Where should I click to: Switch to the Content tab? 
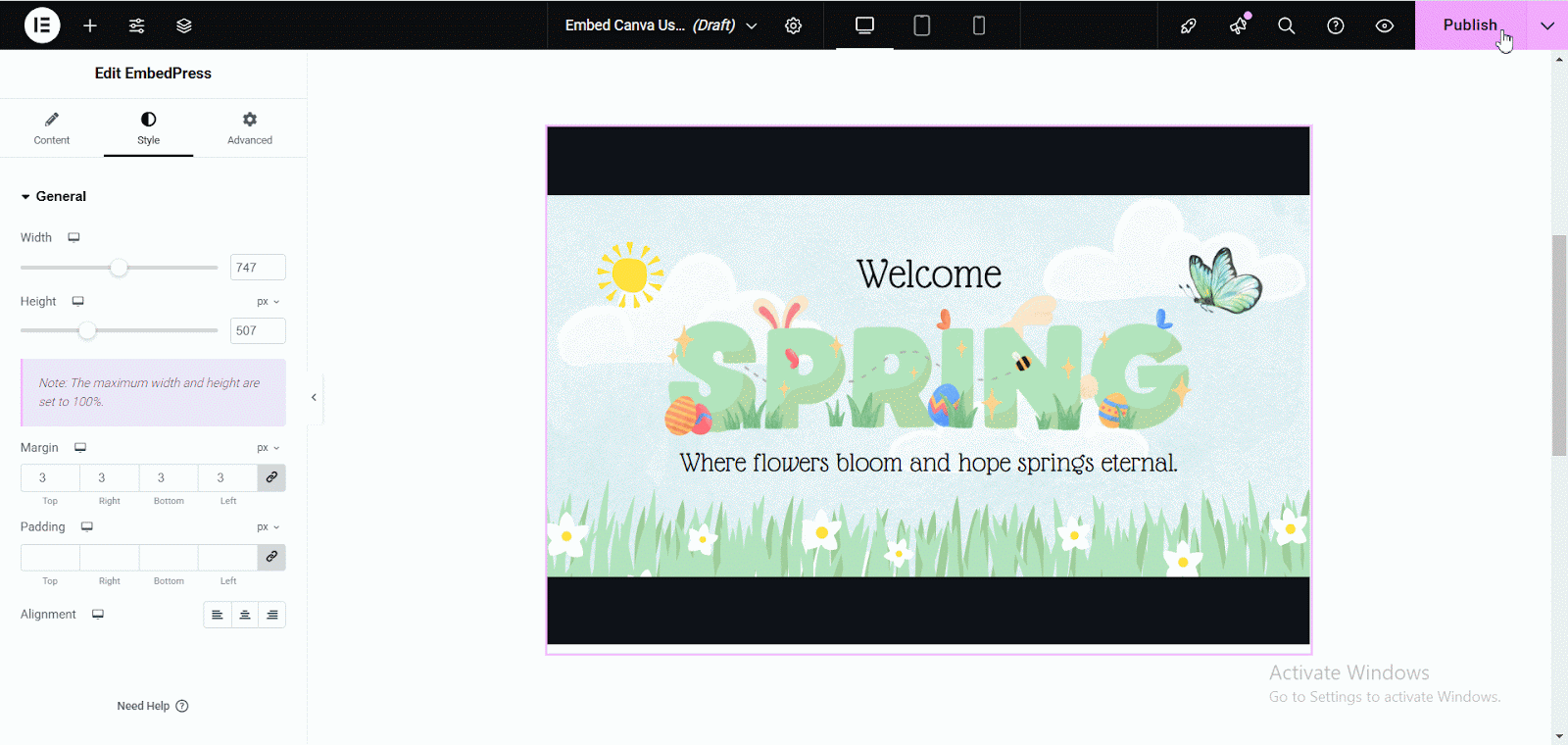(52, 128)
